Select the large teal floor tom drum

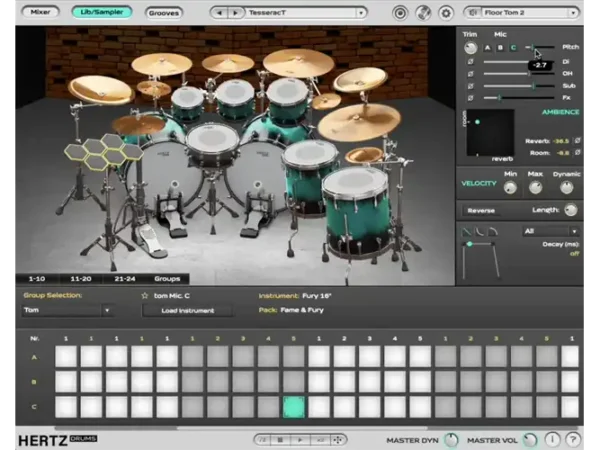click(x=356, y=212)
